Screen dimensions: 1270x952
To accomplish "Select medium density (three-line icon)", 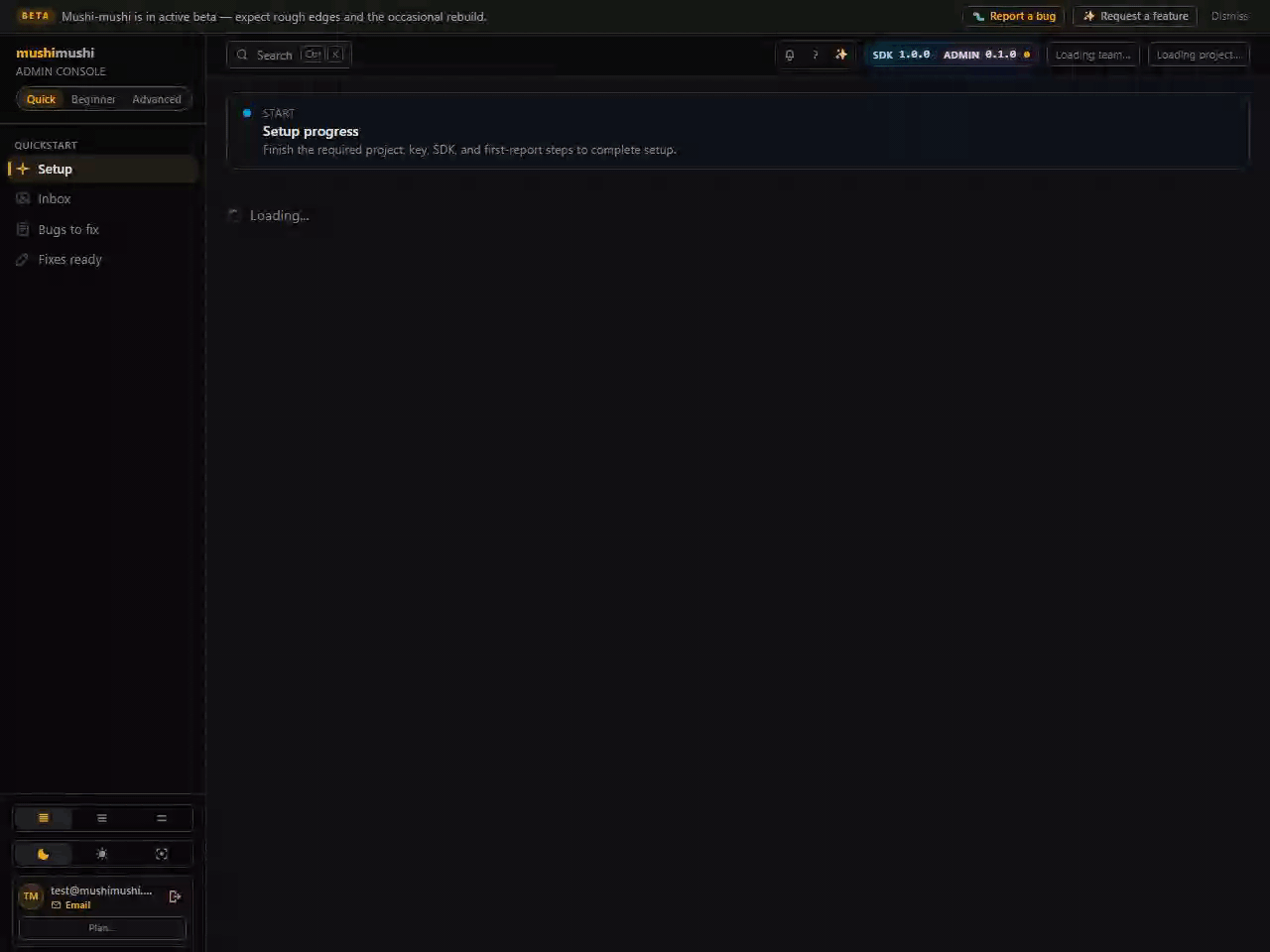I will (101, 818).
